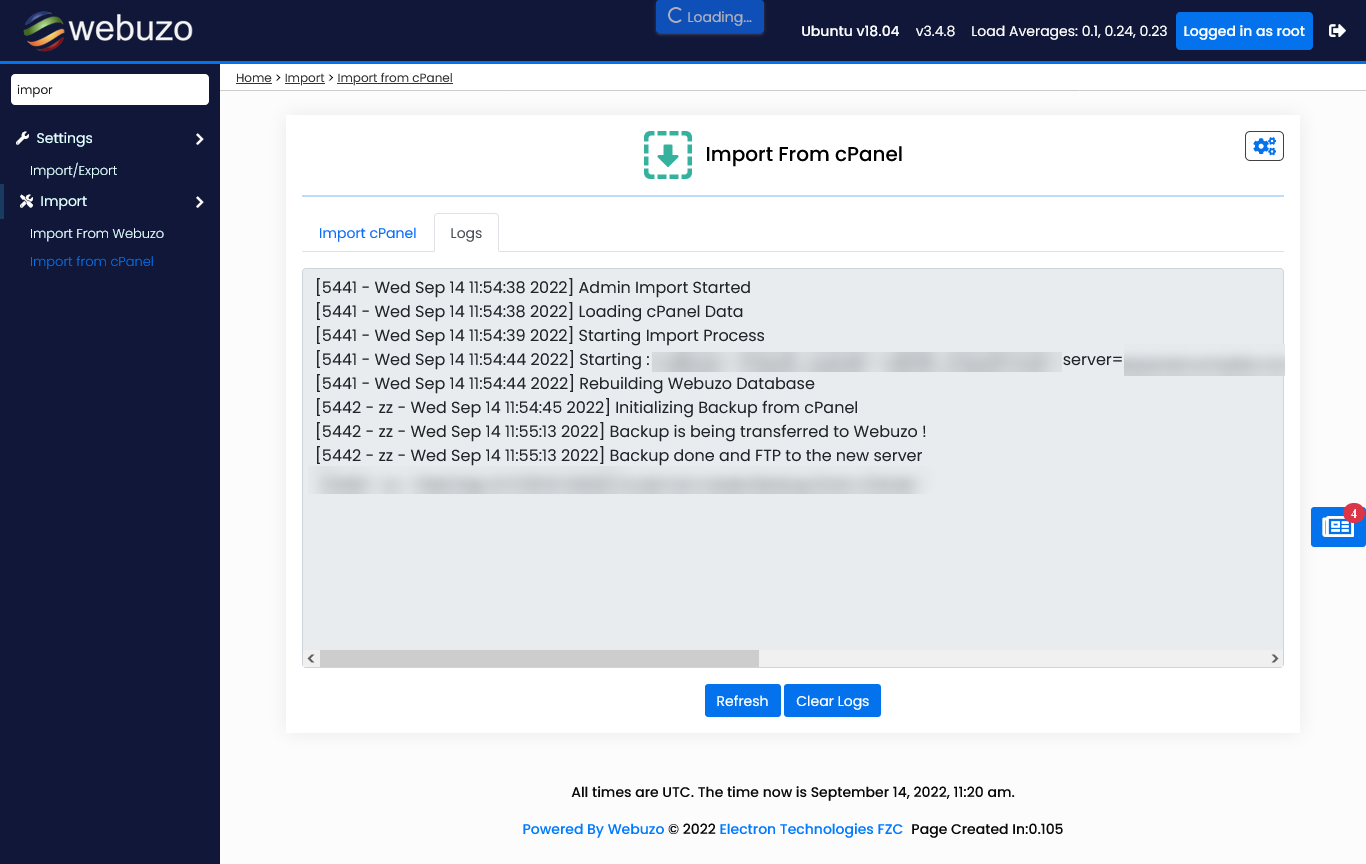Open the Electron Technologies FZC link
Viewport: 1366px width, 864px height.
point(810,828)
